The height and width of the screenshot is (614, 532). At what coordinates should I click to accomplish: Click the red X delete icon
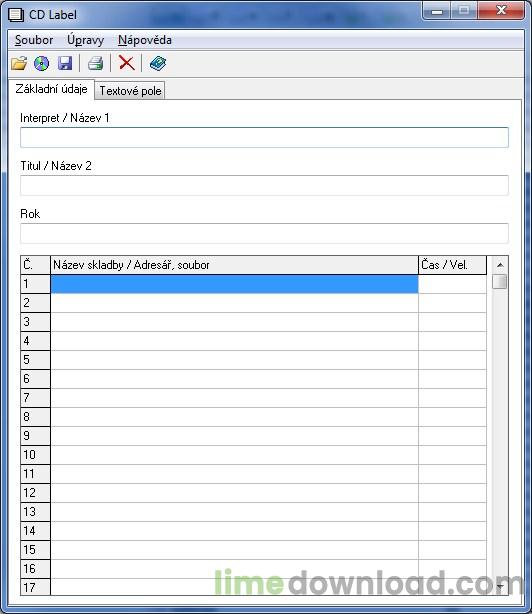tap(126, 63)
